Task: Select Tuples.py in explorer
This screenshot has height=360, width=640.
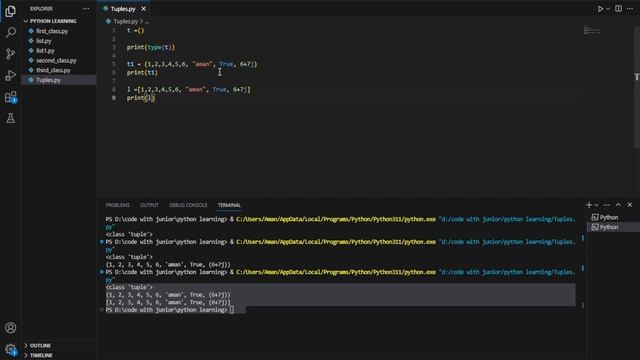Action: point(59,80)
